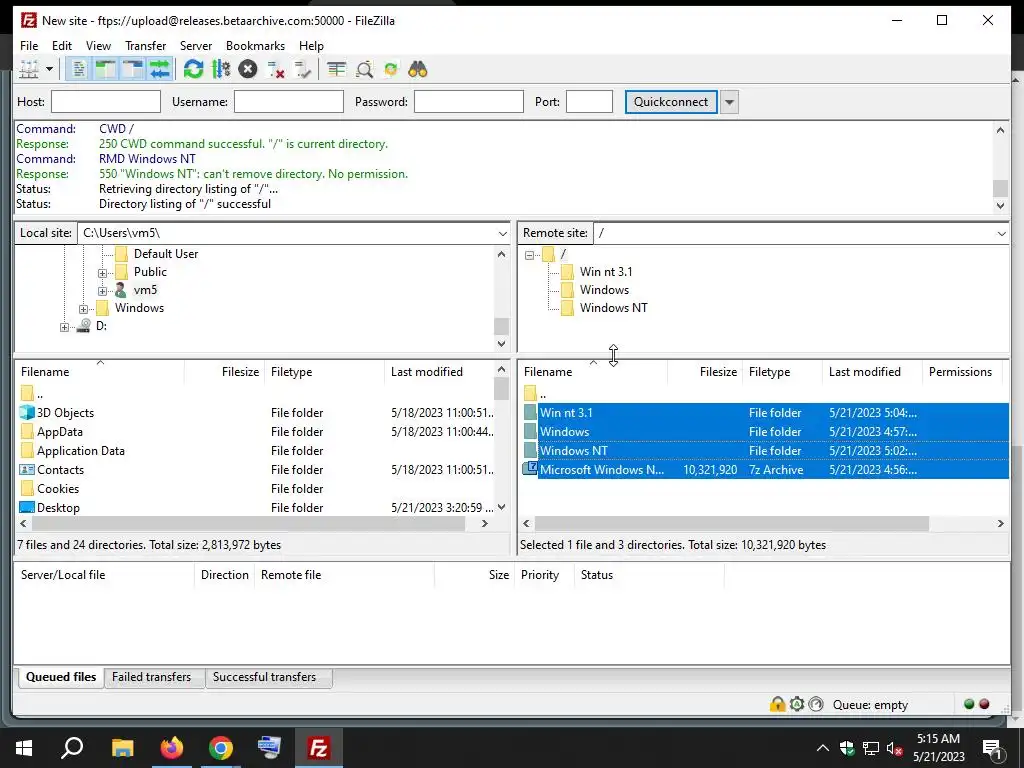This screenshot has width=1024, height=768.
Task: Open Windows Start menu
Action: (x=24, y=748)
